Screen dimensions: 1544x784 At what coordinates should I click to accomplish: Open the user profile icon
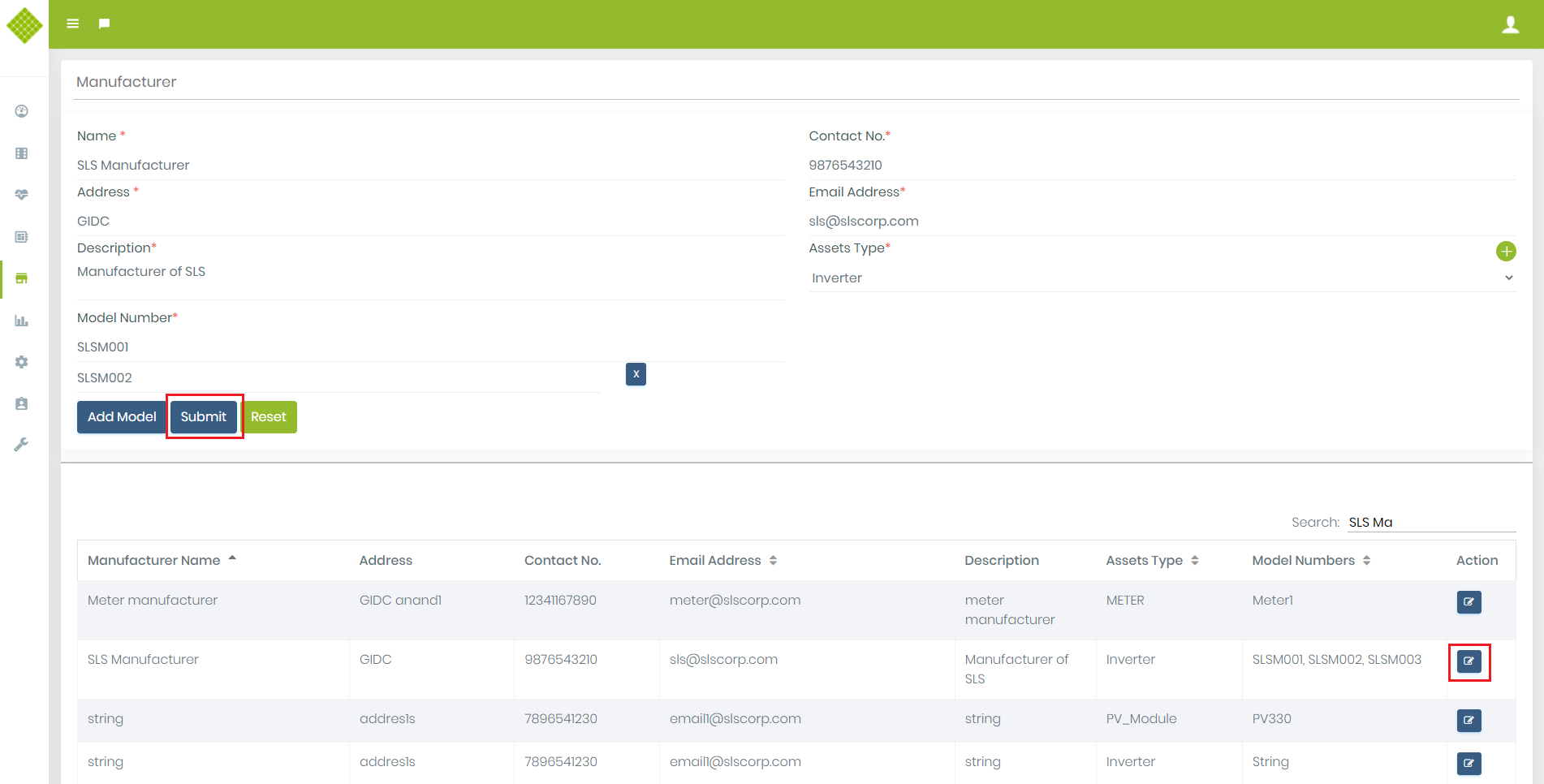(1511, 24)
